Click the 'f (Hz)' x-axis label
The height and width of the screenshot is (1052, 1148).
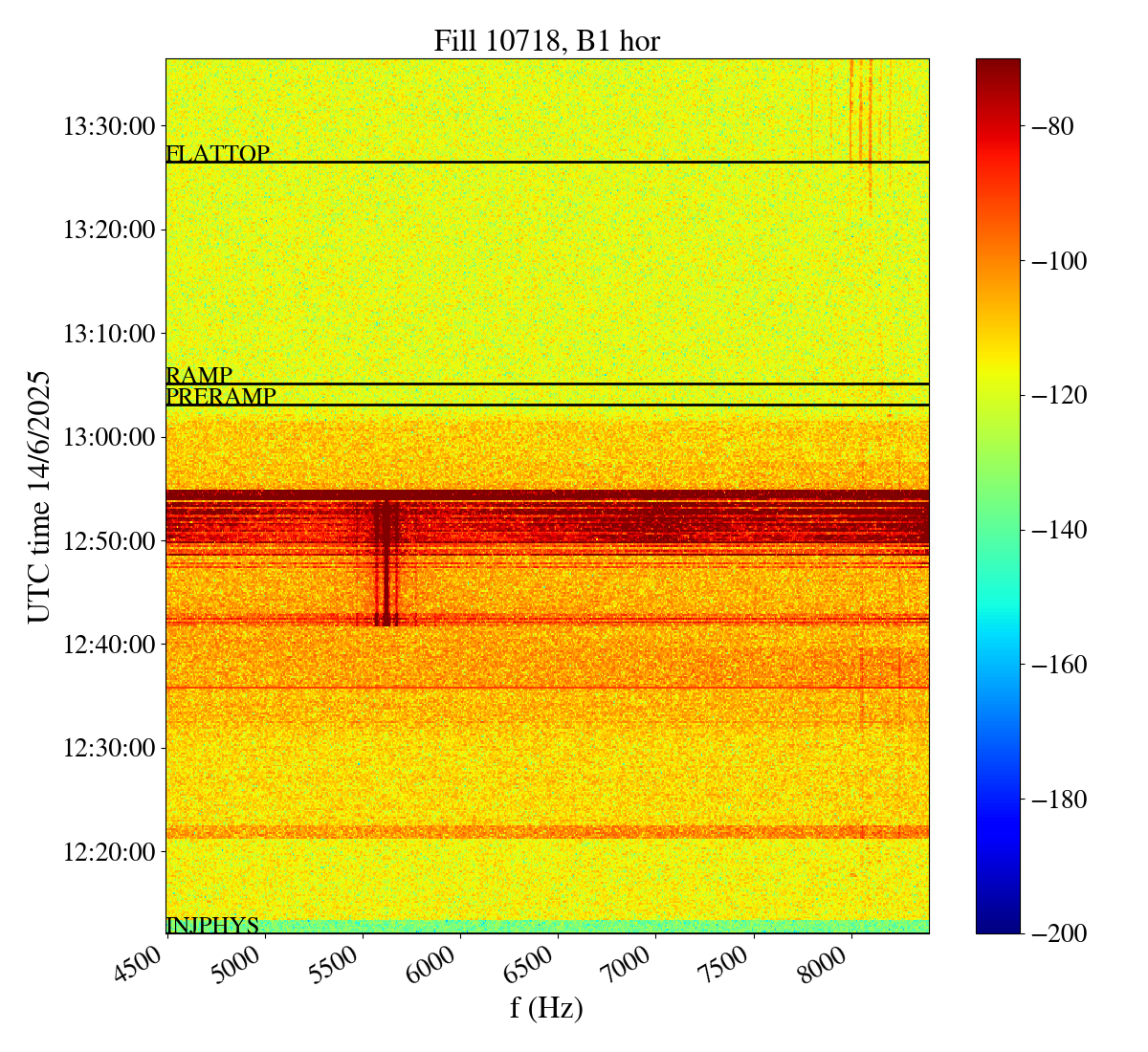546,1007
